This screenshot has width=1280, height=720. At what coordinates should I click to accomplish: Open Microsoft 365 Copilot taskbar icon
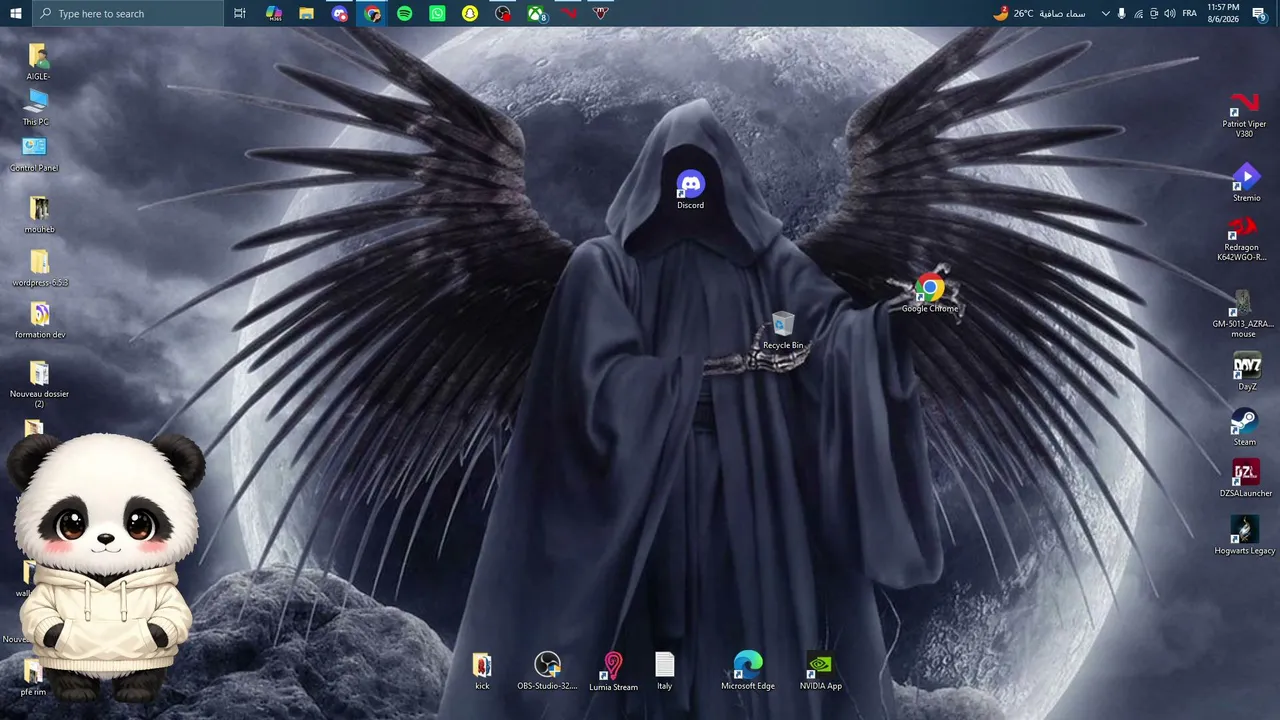point(274,13)
